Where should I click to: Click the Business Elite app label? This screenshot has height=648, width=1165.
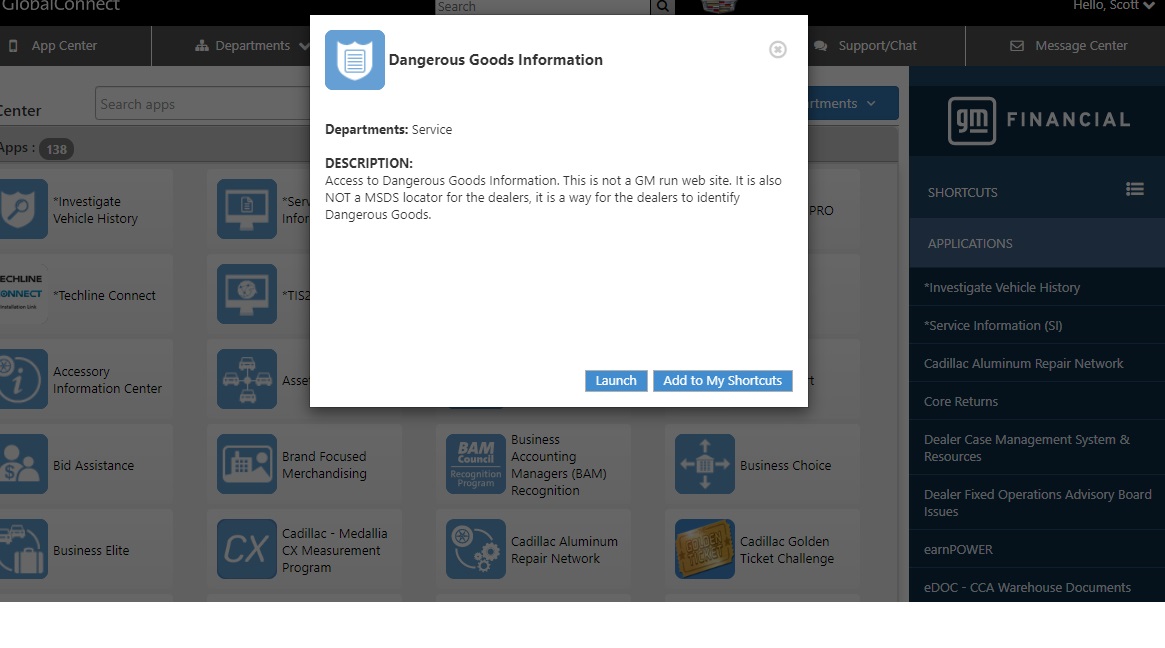(91, 551)
